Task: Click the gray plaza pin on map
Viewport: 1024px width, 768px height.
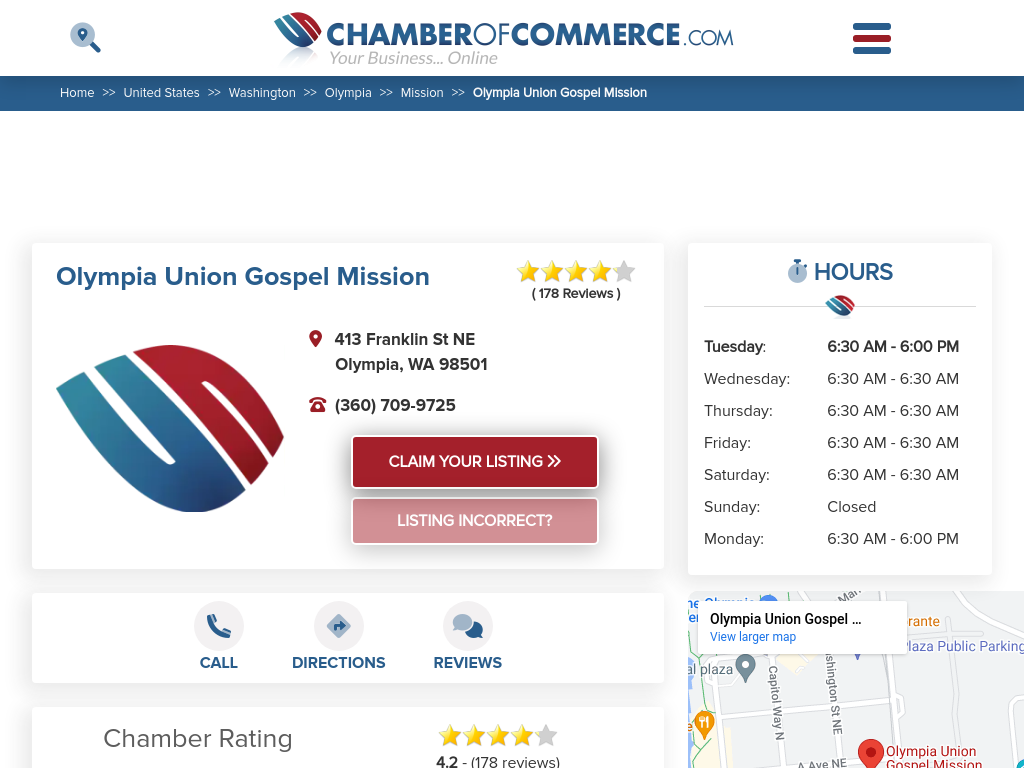Action: (x=745, y=669)
